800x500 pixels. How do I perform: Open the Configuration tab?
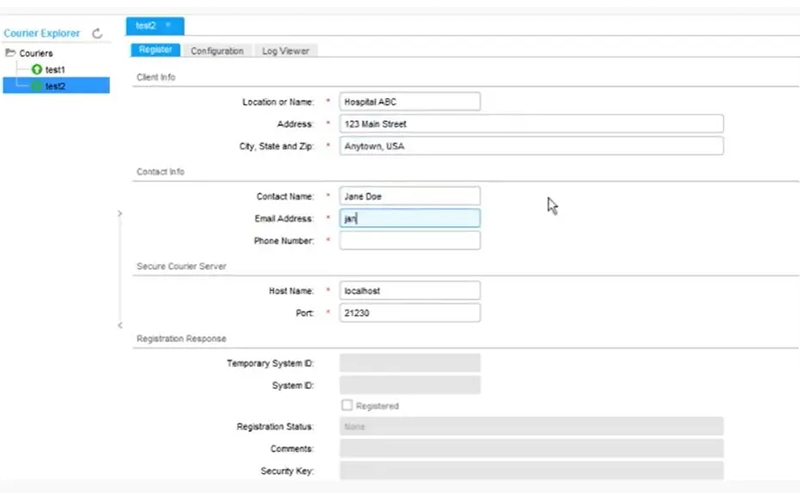tap(217, 51)
